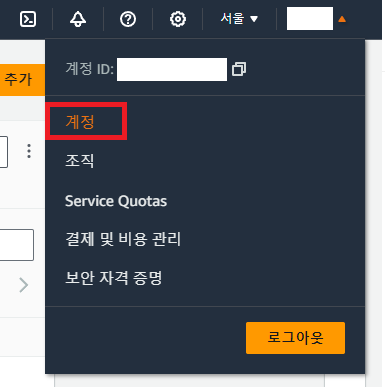Open the three-dot options menu on the left panel
Image resolution: width=385 pixels, height=387 pixels.
[x=29, y=151]
